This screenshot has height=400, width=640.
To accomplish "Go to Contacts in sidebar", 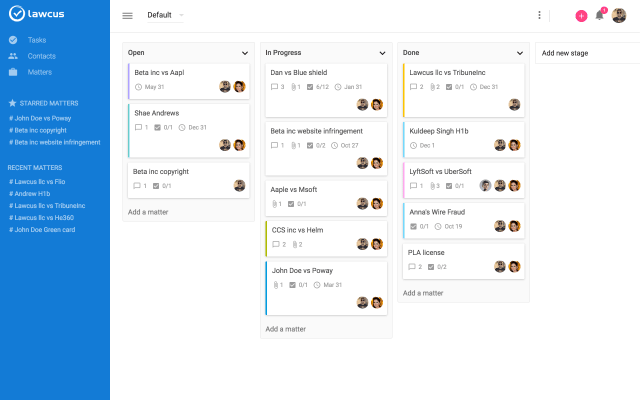I will 41,56.
